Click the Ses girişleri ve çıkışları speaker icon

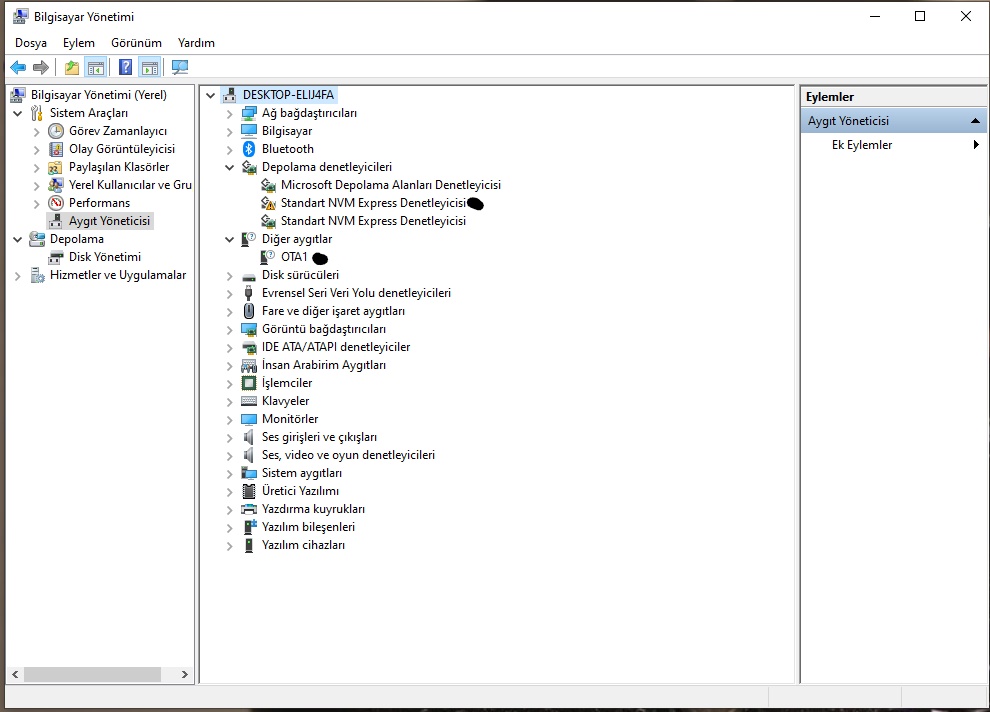pyautogui.click(x=249, y=437)
